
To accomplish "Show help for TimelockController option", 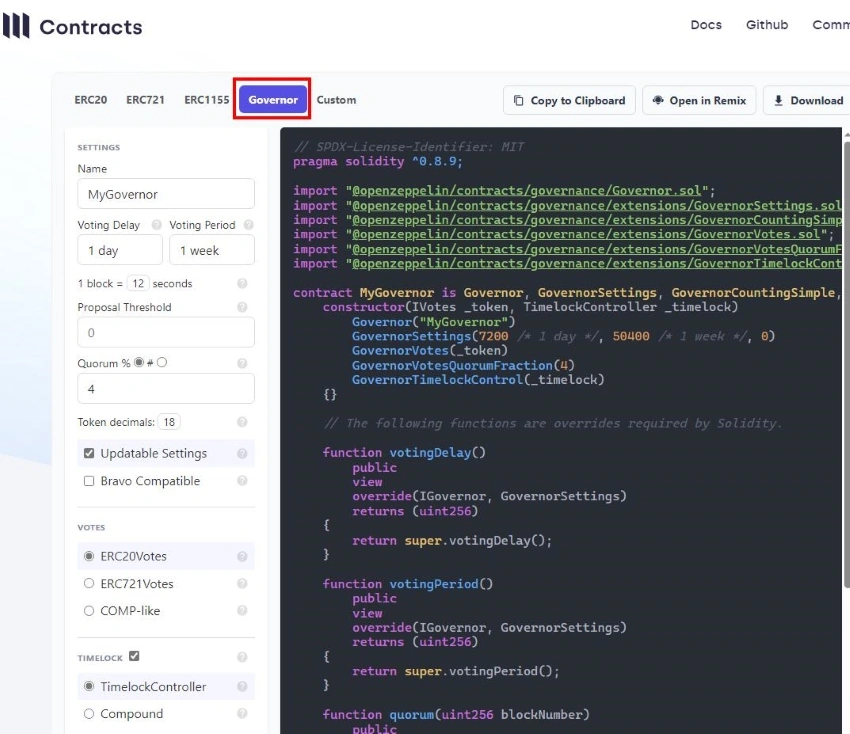I will coord(242,686).
